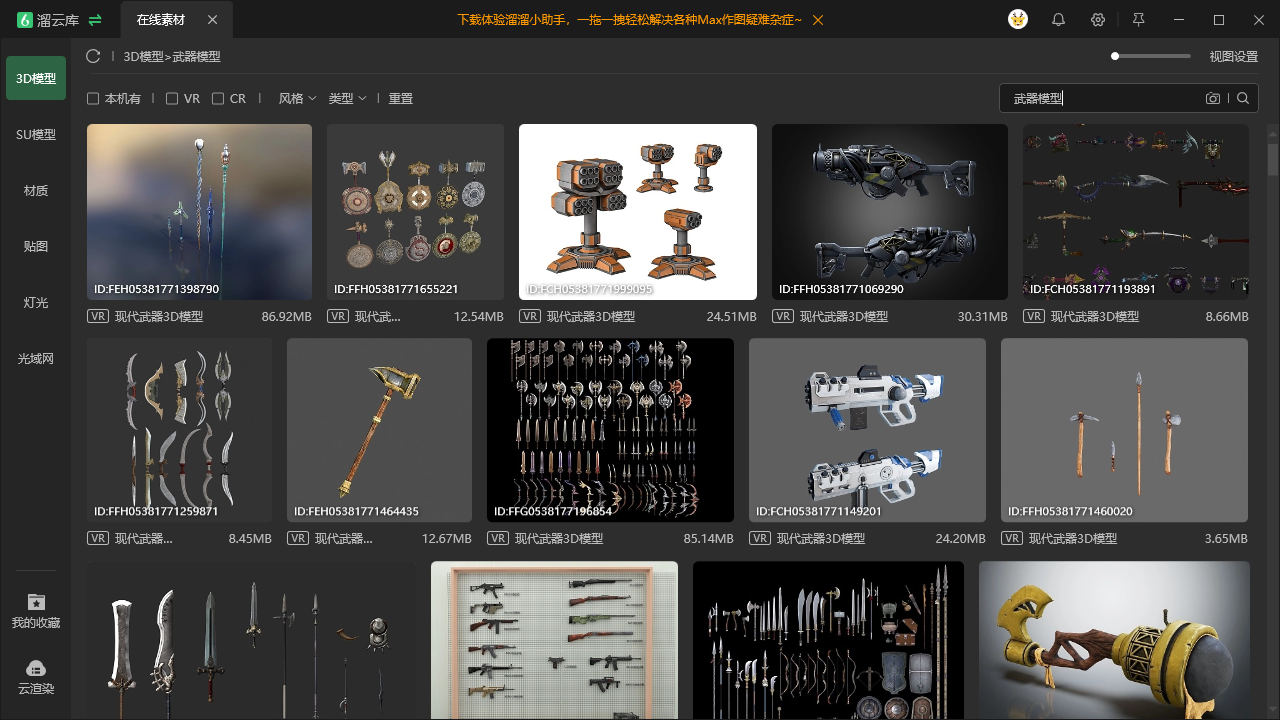The height and width of the screenshot is (720, 1280).
Task: Open 云渲染 cloud render in the sidebar
Action: point(36,677)
